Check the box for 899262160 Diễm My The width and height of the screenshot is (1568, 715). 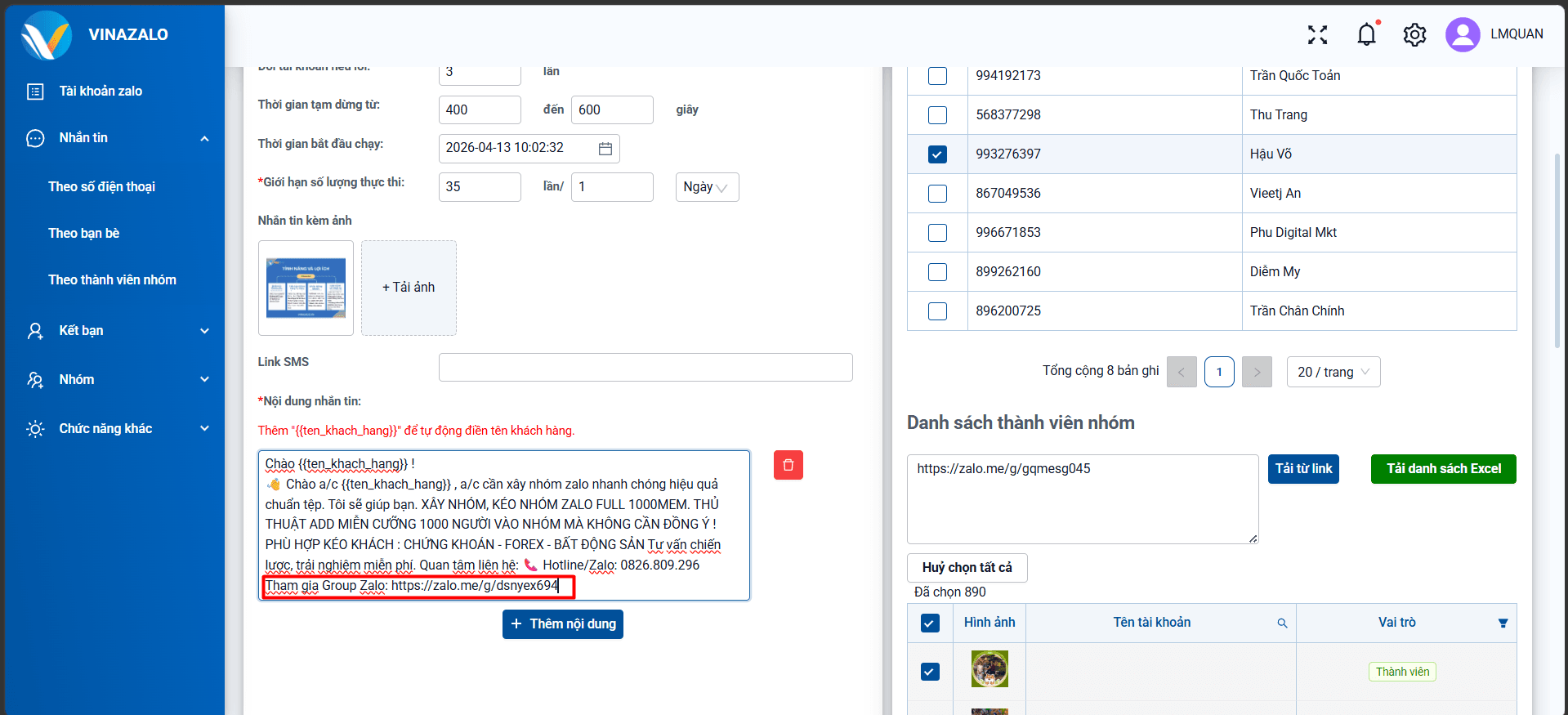coord(937,272)
